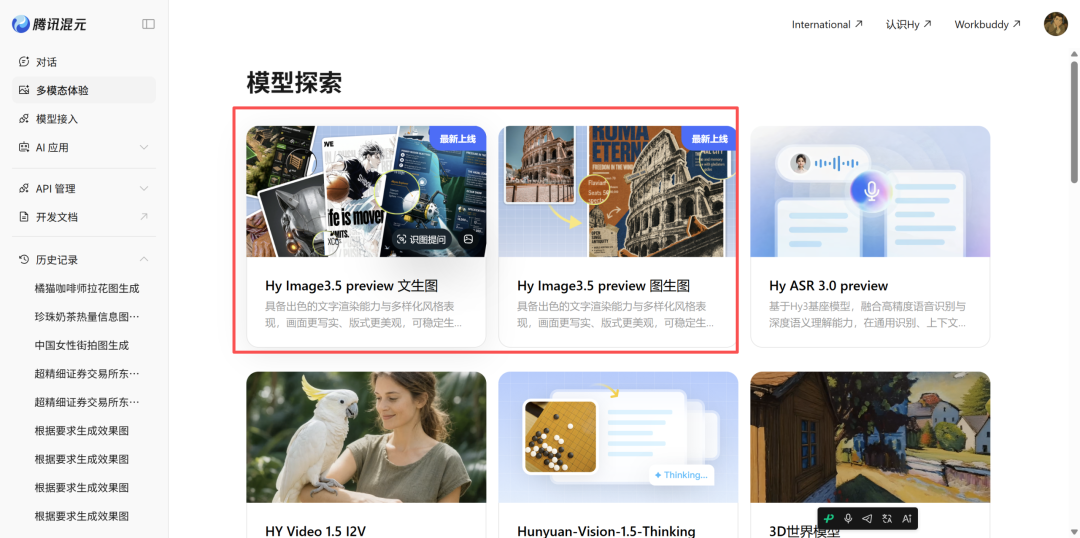
Task: Open the Hy ASR 3.0 preview card
Action: (x=870, y=236)
